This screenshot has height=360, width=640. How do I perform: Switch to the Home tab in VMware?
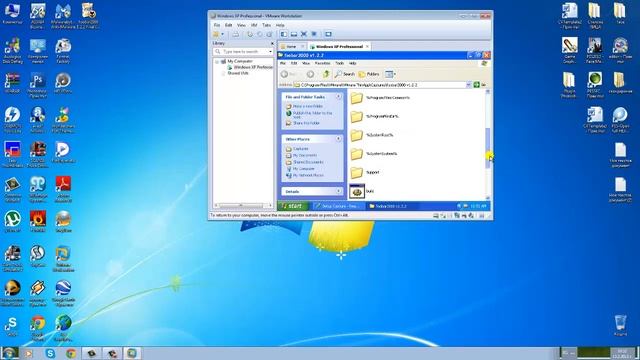[x=291, y=47]
